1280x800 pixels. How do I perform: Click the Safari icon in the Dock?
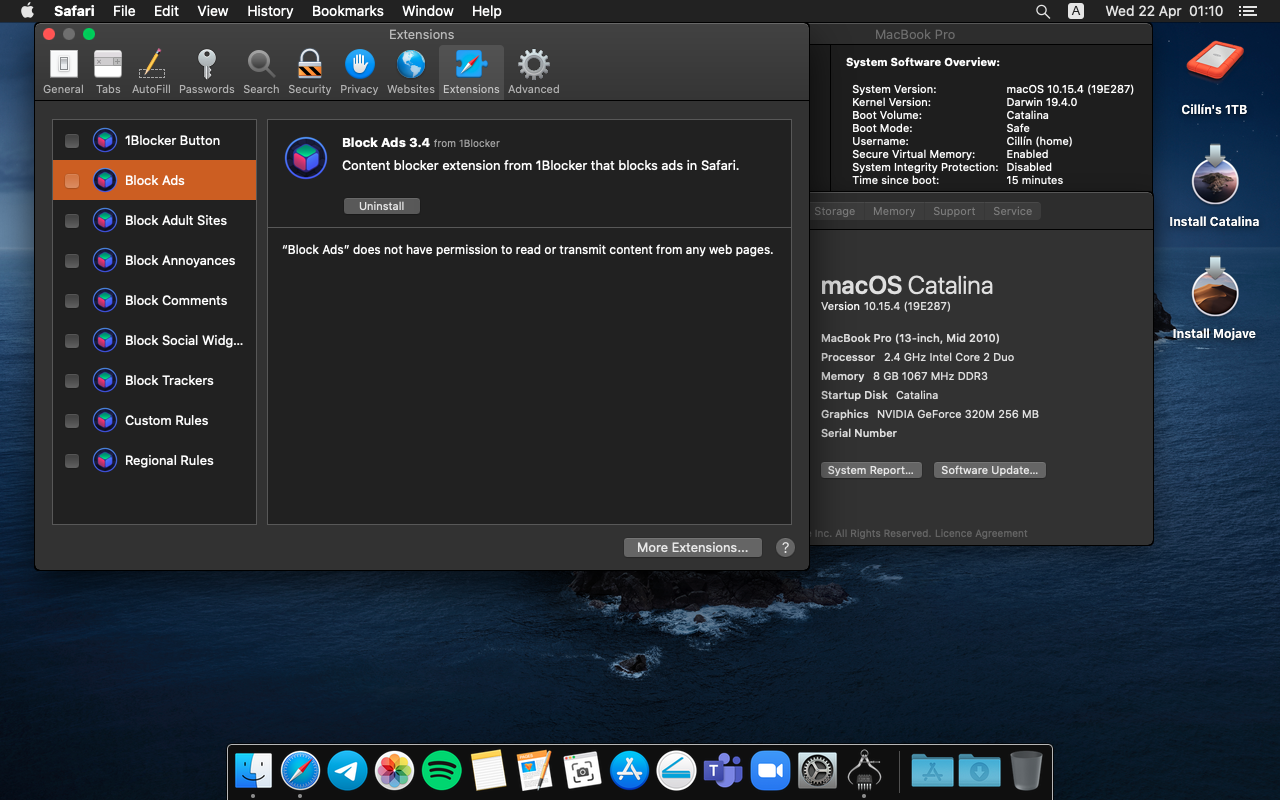pos(300,771)
